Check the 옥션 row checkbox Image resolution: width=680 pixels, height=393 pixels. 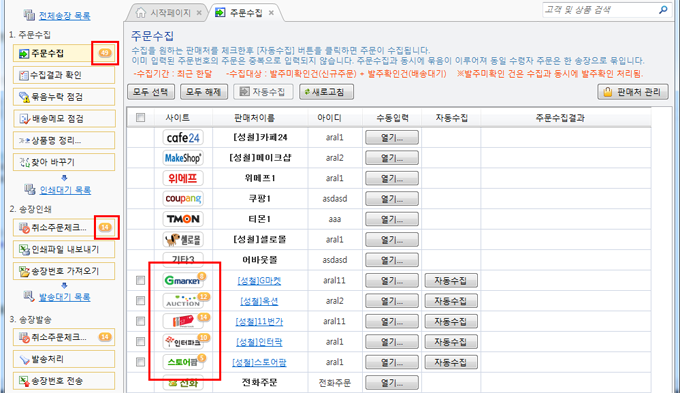(141, 301)
